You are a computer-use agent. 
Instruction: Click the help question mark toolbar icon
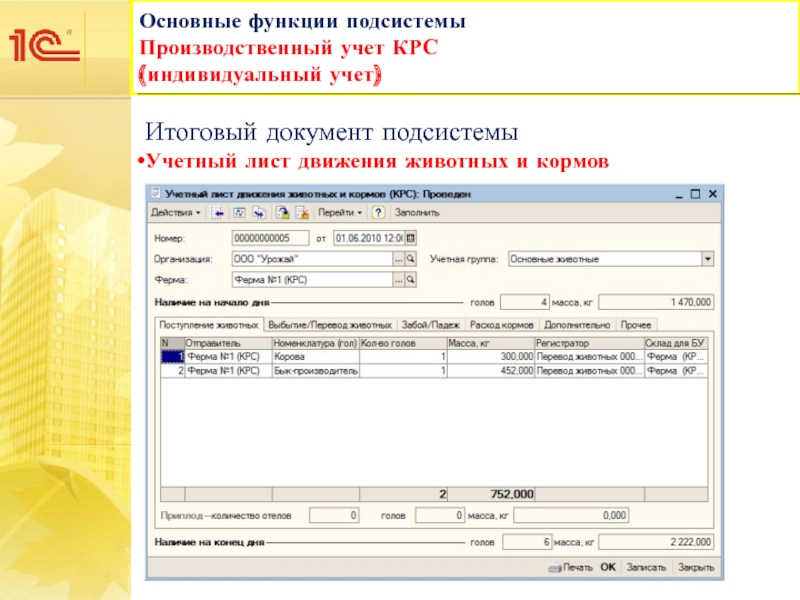[x=379, y=213]
